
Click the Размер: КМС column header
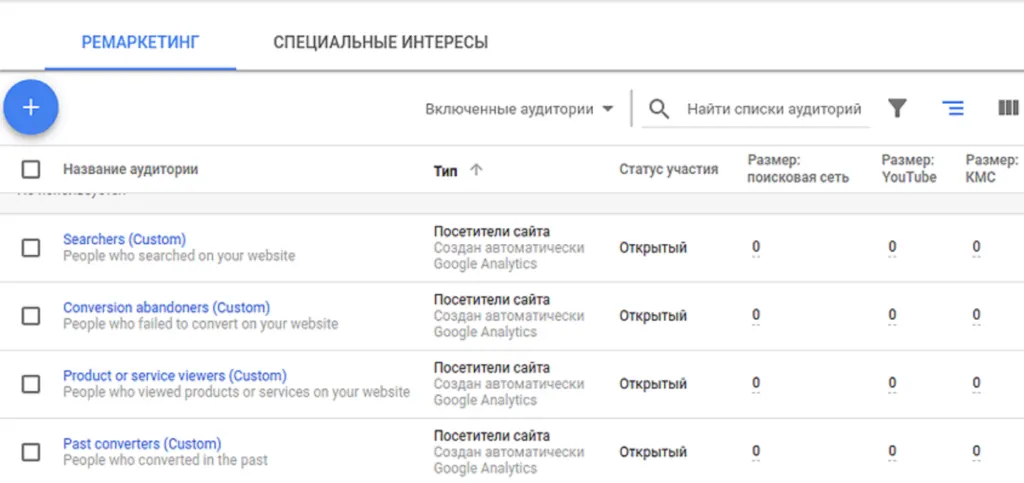(x=991, y=169)
